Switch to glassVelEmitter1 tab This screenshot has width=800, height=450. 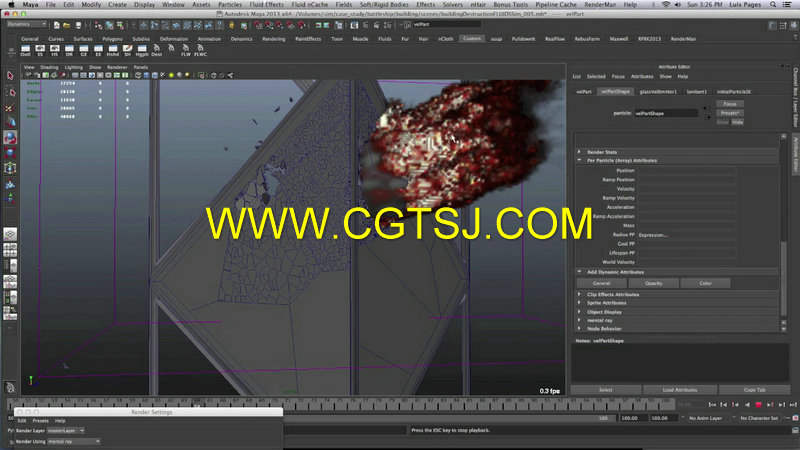[658, 92]
